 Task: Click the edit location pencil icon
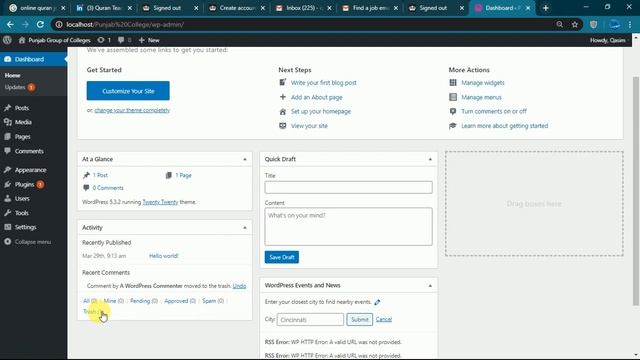[x=377, y=302]
